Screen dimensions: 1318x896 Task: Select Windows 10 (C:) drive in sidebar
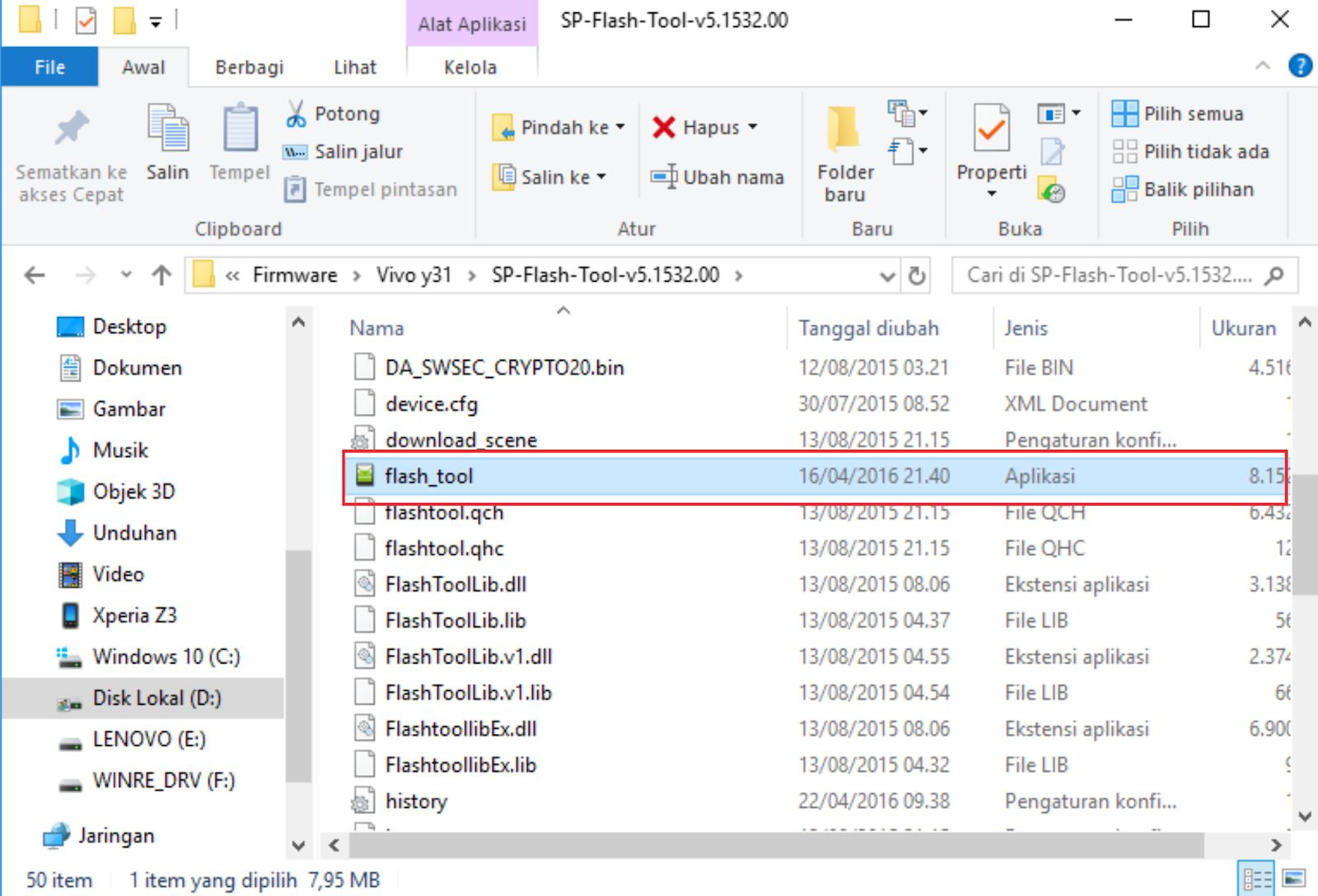pos(148,656)
